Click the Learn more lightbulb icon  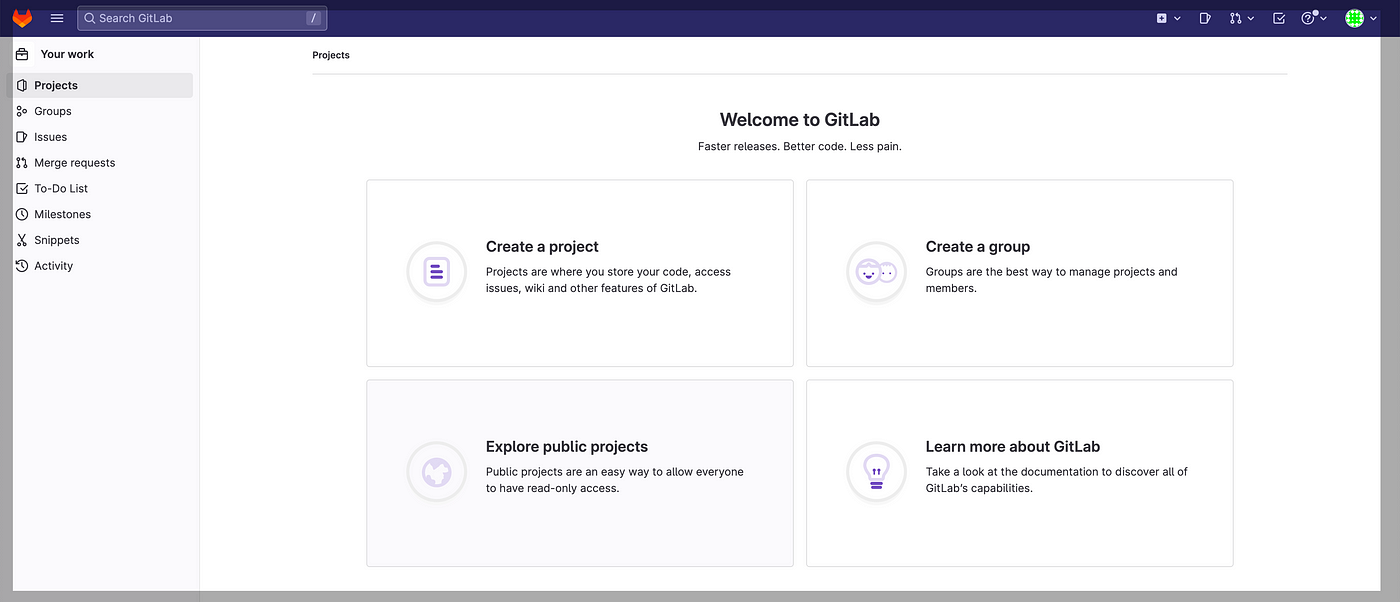click(x=876, y=472)
